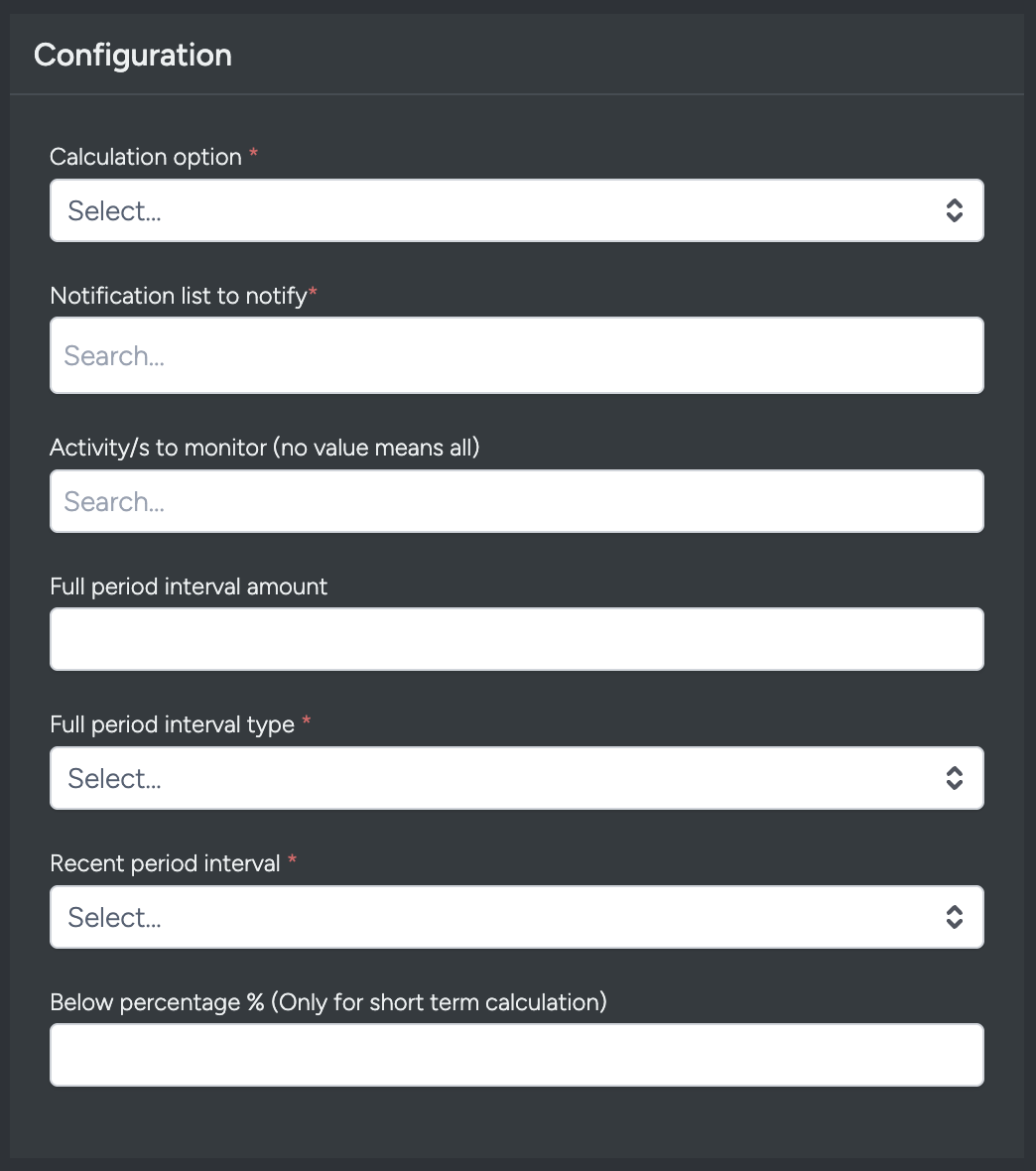Click the Calculation option dropdown arrows icon
Screen dimensions: 1036x1171
click(x=954, y=210)
